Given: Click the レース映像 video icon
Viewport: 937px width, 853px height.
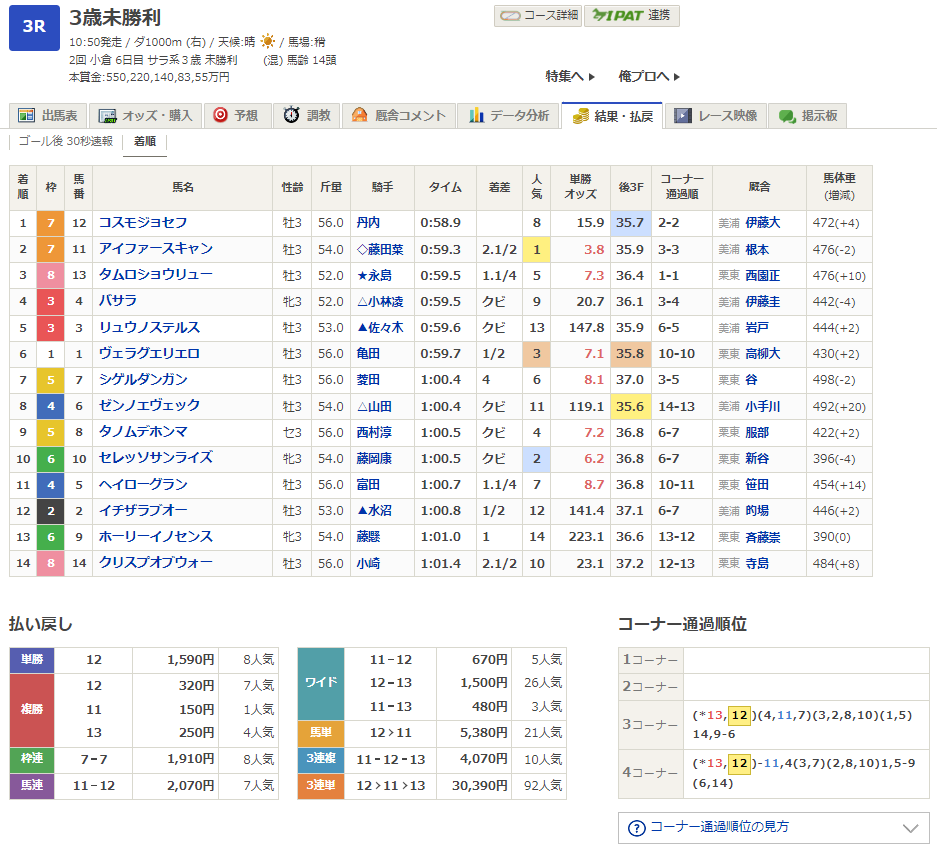Looking at the screenshot, I should pyautogui.click(x=683, y=116).
